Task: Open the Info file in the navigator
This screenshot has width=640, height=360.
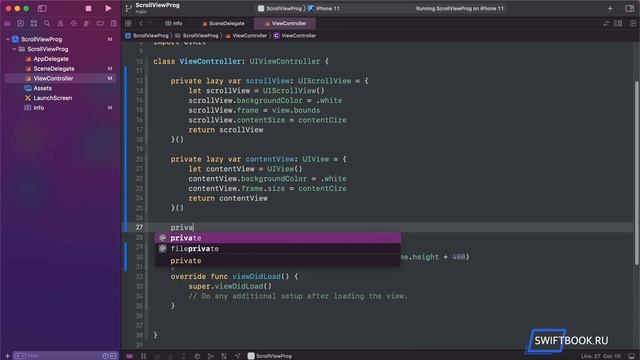Action: tap(39, 108)
